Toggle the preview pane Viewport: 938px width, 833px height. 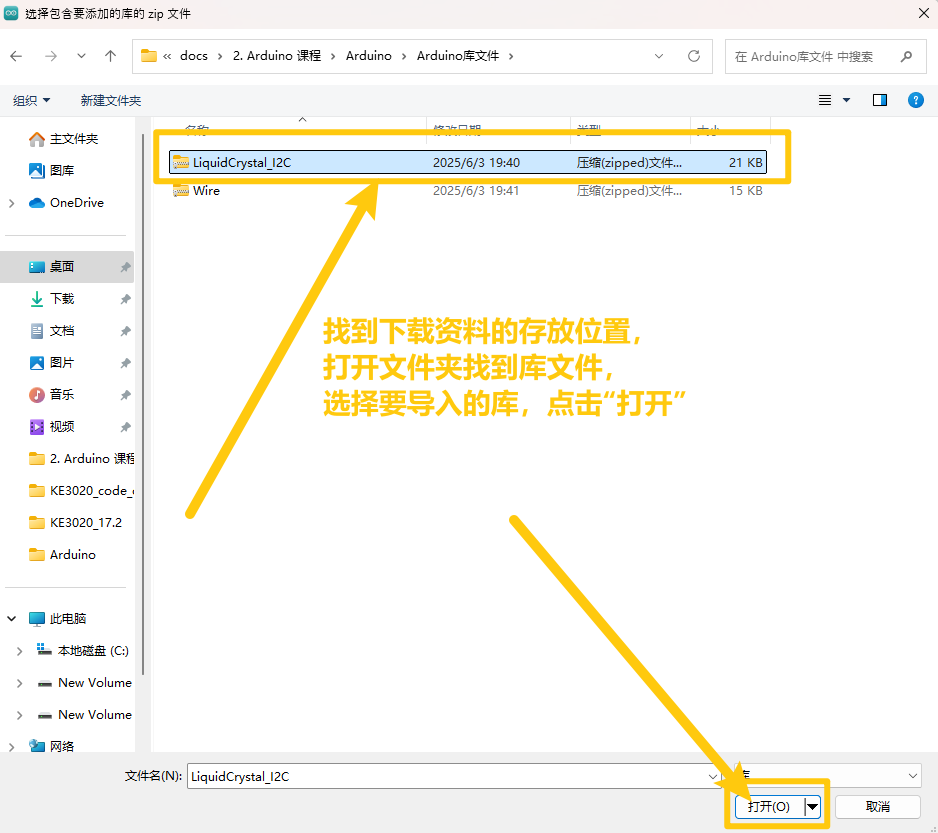pyautogui.click(x=879, y=100)
